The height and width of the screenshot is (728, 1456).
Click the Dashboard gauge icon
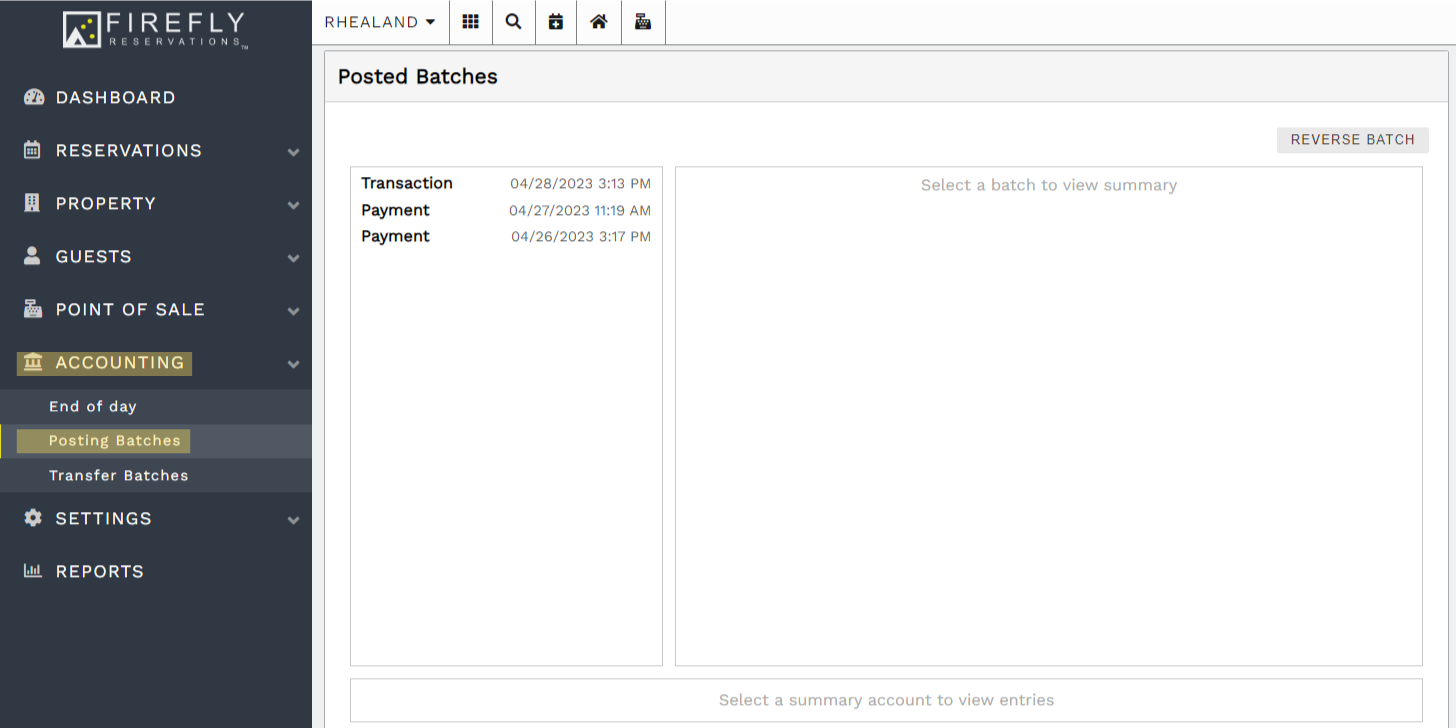(33, 97)
